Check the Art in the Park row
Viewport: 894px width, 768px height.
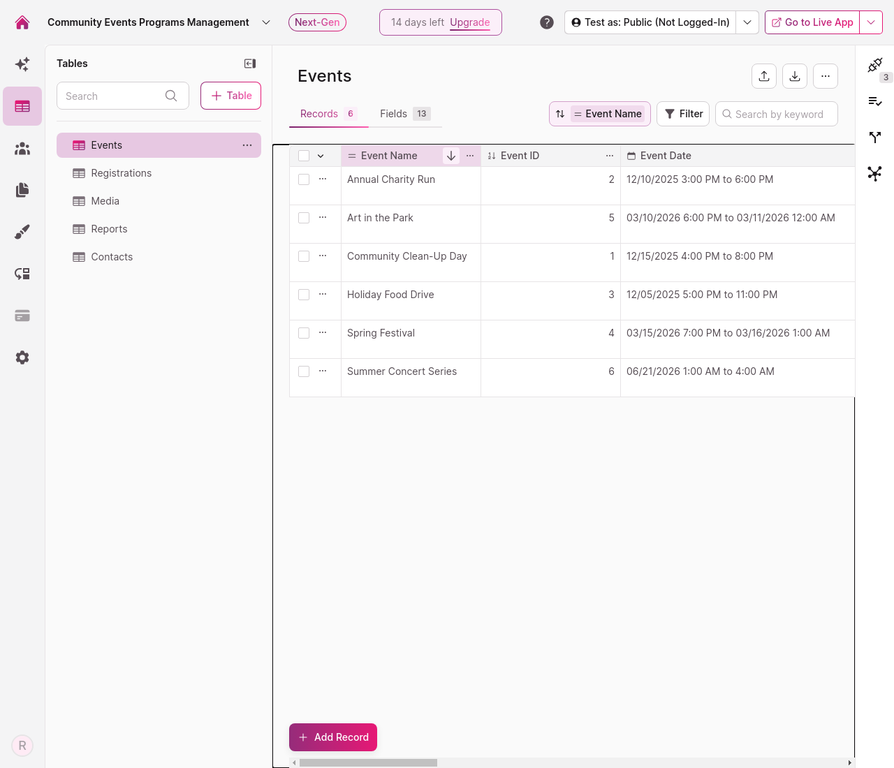tap(304, 218)
